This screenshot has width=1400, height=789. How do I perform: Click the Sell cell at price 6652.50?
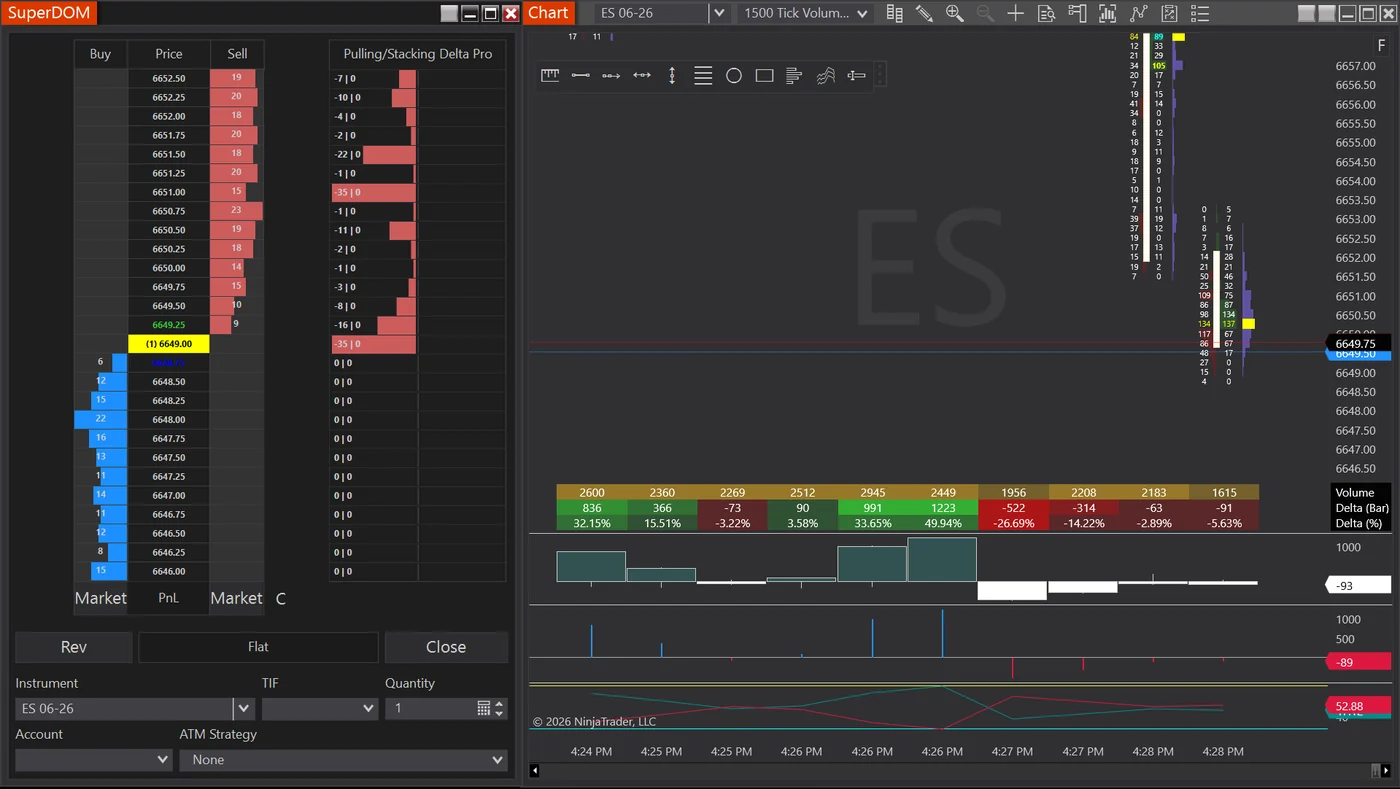pyautogui.click(x=237, y=78)
